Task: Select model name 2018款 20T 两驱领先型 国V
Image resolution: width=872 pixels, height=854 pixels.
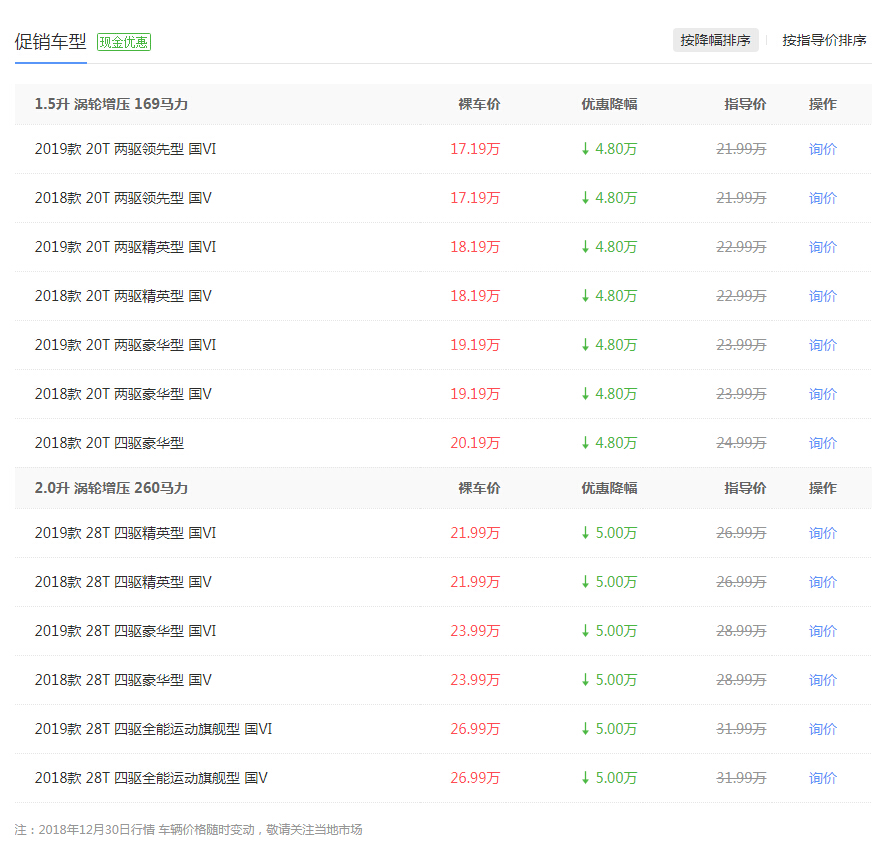Action: coord(123,198)
